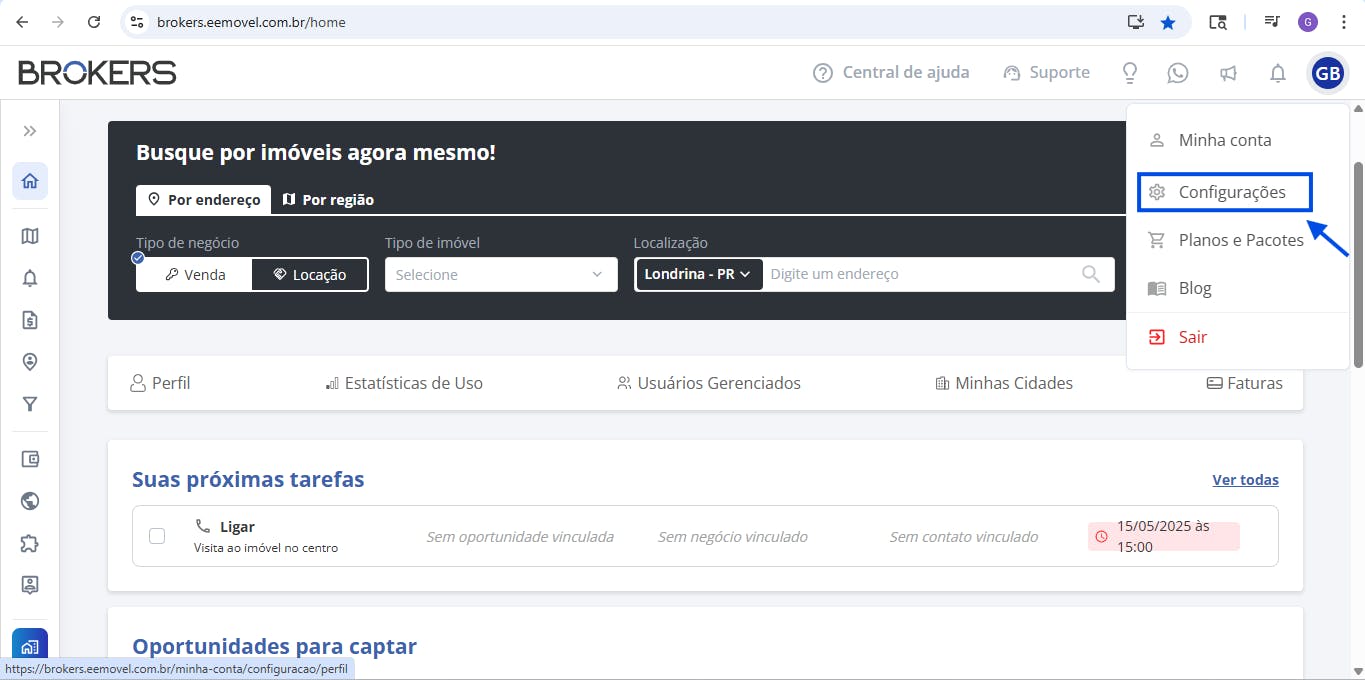The height and width of the screenshot is (680, 1365).
Task: Expand the left sidebar with double chevron
Action: tap(30, 131)
